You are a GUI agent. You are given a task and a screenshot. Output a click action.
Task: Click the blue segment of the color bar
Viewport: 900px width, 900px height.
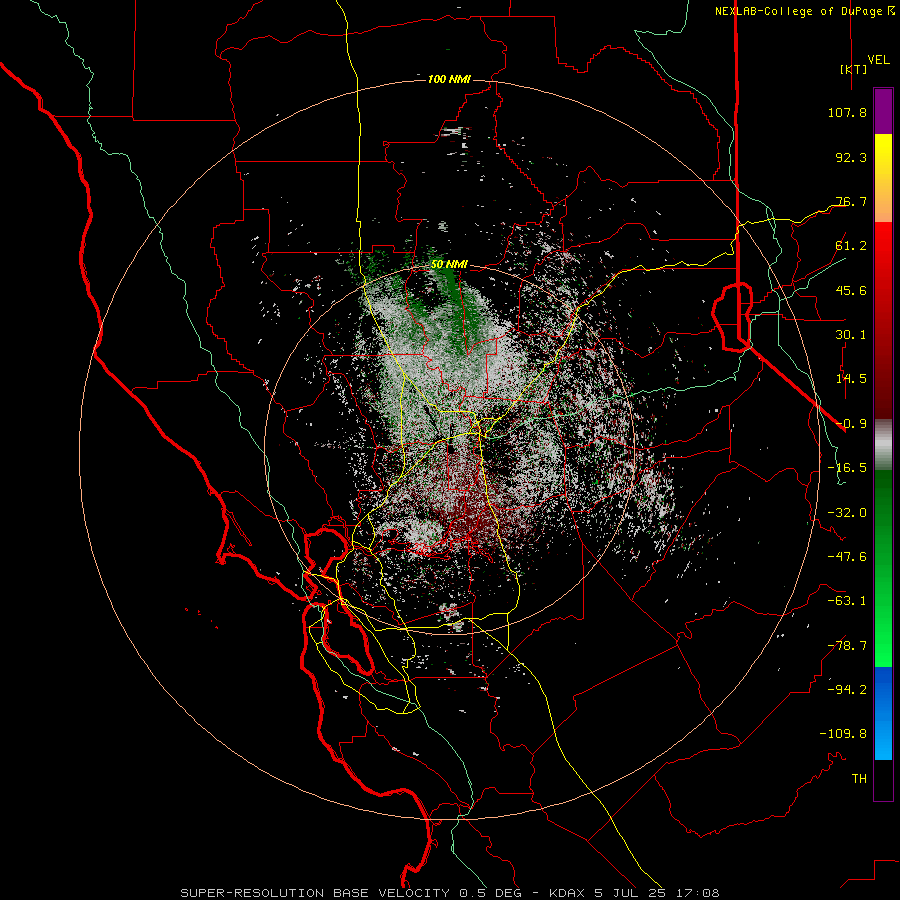tap(883, 713)
